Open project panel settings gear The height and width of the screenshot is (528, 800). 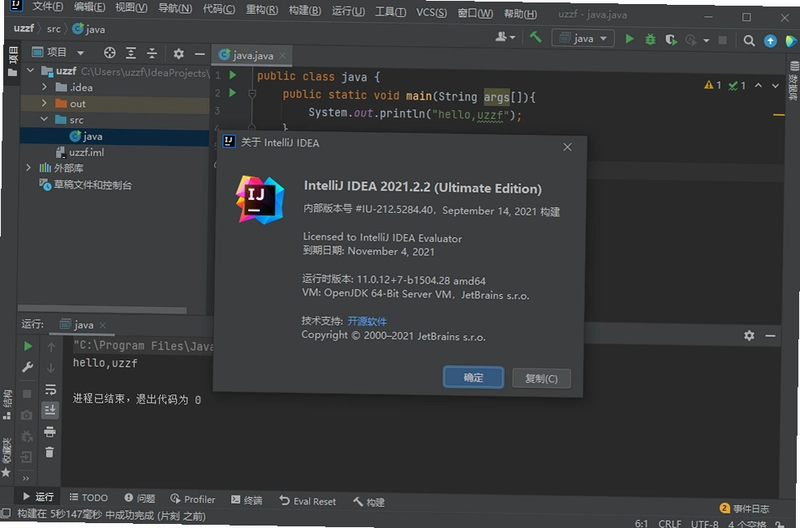(x=178, y=54)
